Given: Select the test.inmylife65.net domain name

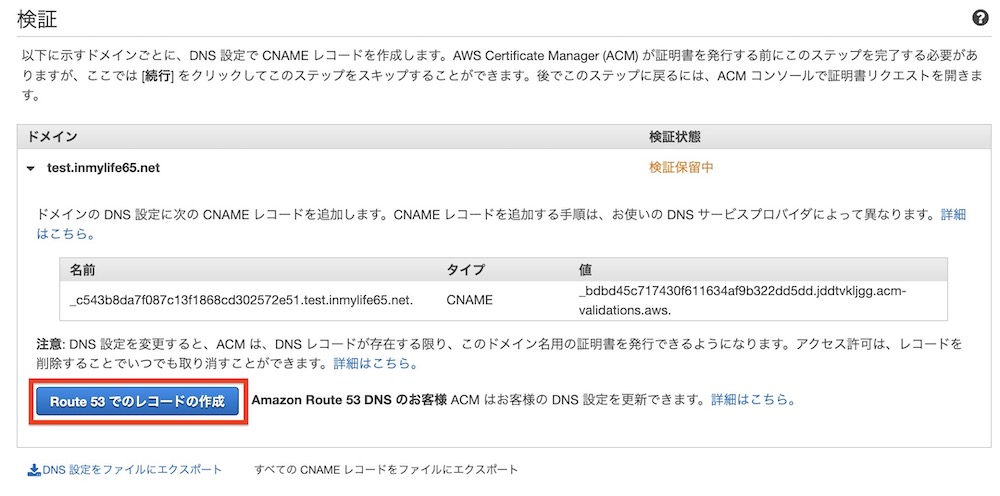Looking at the screenshot, I should coord(103,168).
